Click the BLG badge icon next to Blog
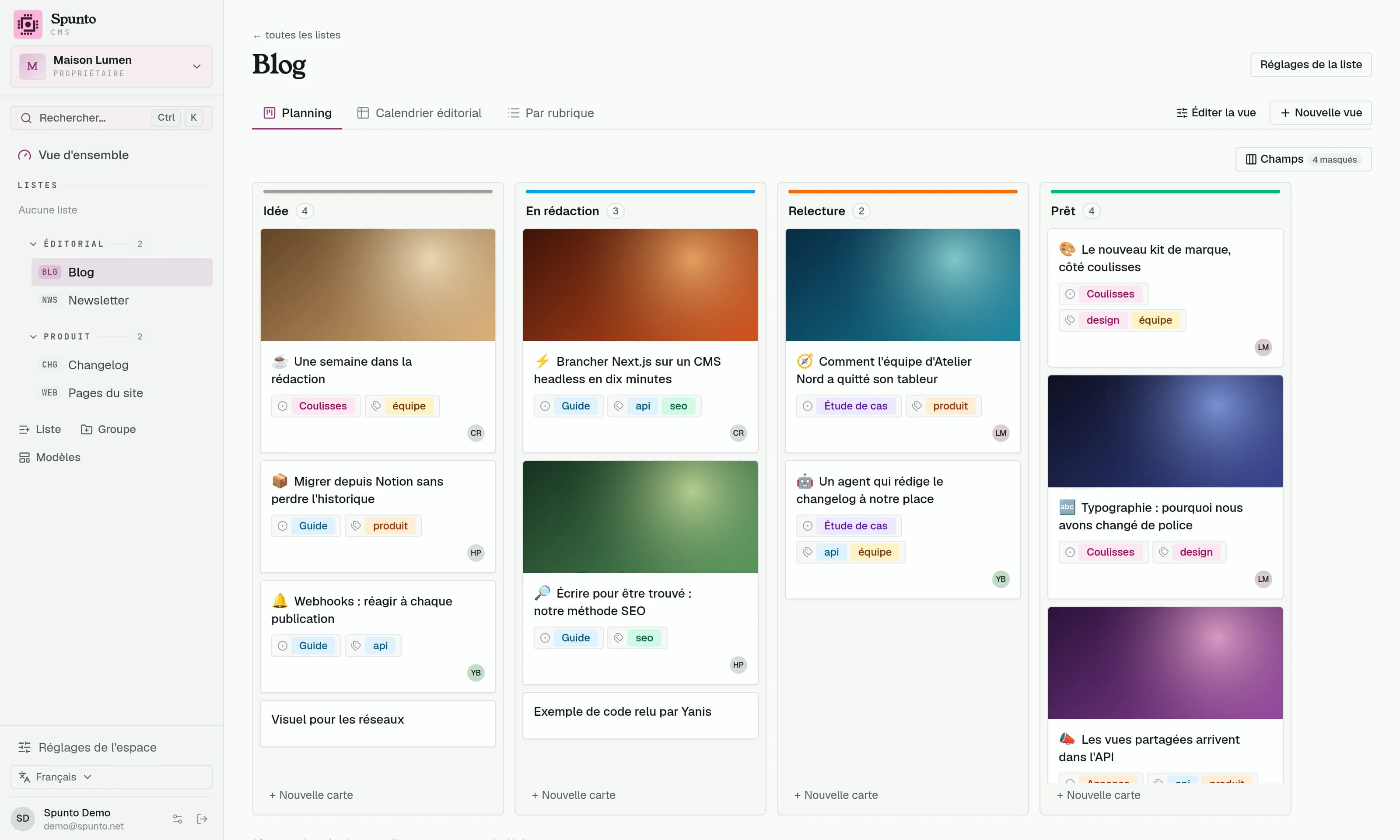This screenshot has height=840, width=1400. point(50,272)
